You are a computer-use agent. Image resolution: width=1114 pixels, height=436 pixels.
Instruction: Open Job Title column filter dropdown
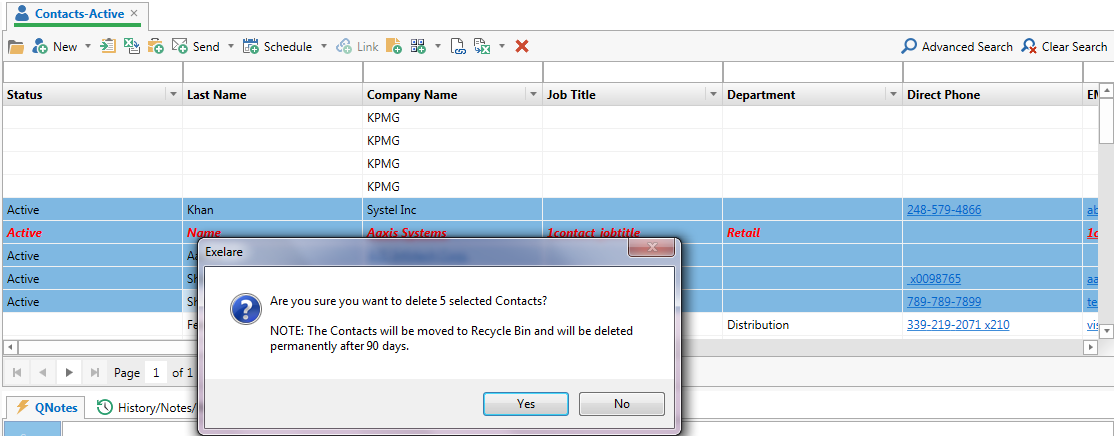(x=714, y=94)
